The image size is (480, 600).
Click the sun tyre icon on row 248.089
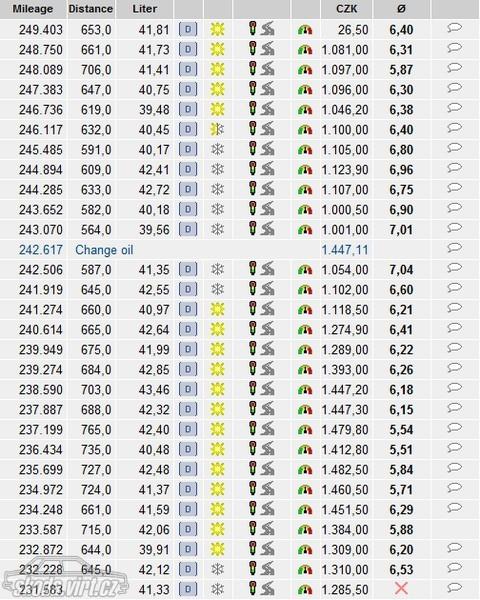pyautogui.click(x=217, y=70)
